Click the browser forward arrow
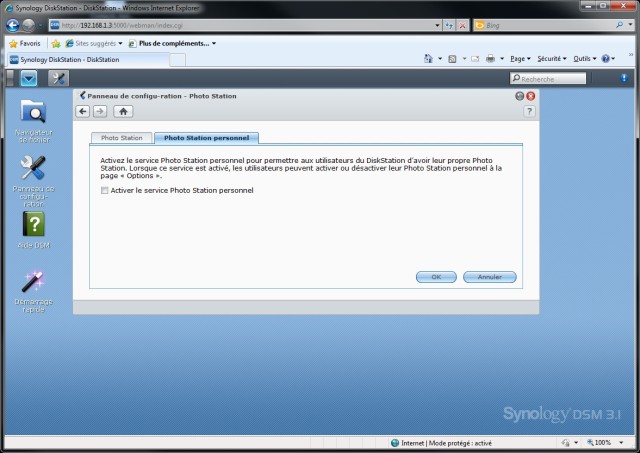Screen dimensions: 640x453 pos(28,25)
